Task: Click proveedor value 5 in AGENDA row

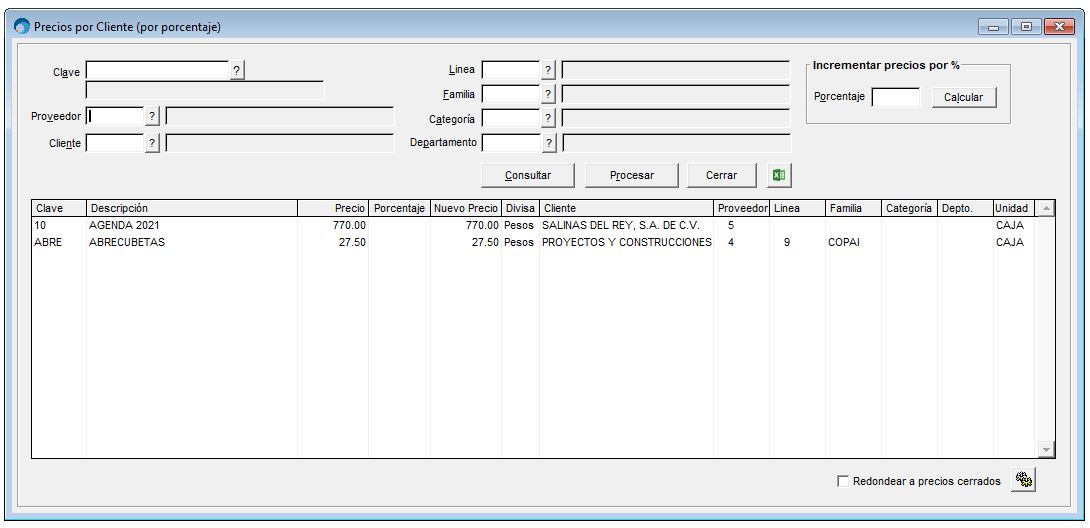Action: [x=731, y=225]
